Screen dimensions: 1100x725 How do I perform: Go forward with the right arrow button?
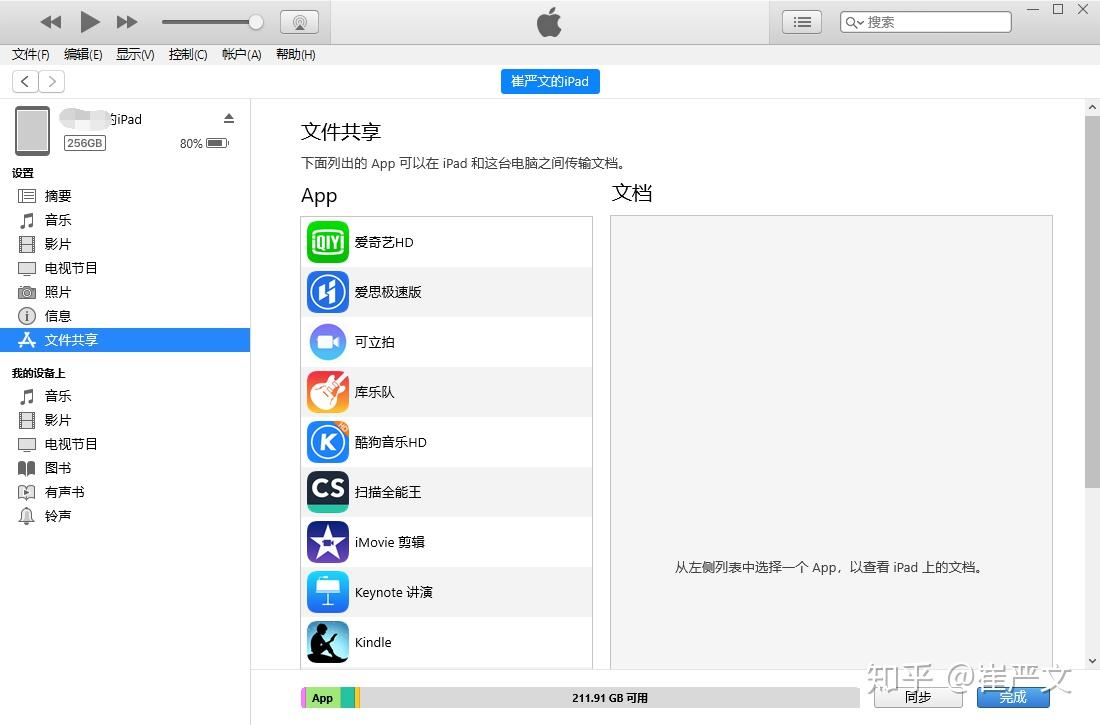pyautogui.click(x=52, y=81)
